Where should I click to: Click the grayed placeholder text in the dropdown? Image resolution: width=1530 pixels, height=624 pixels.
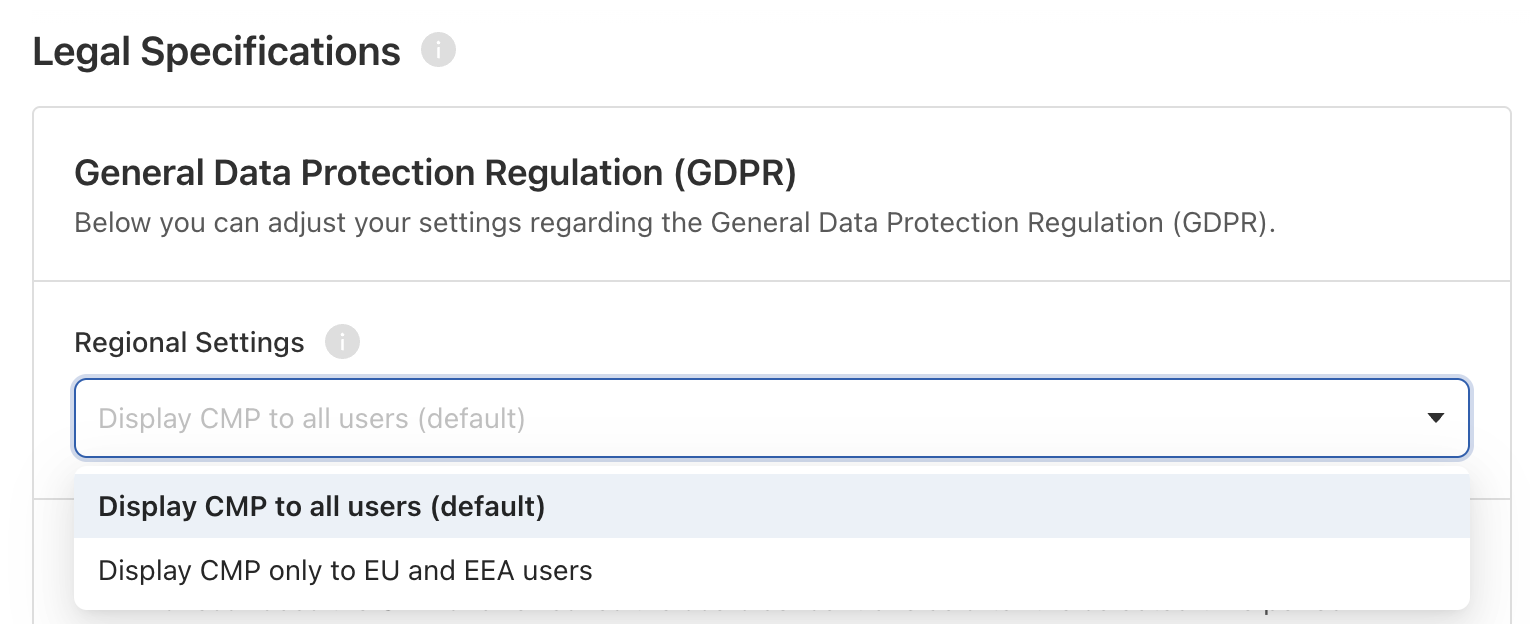click(312, 418)
